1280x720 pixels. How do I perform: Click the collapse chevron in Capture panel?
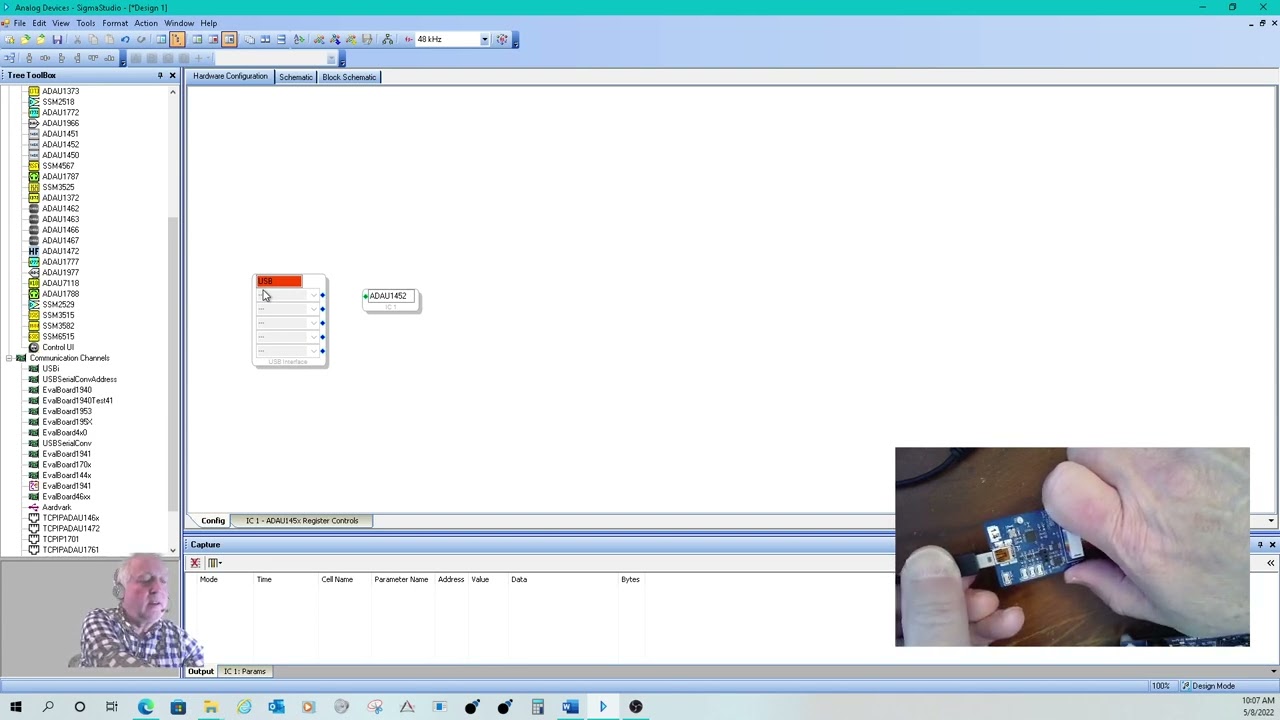[1270, 564]
